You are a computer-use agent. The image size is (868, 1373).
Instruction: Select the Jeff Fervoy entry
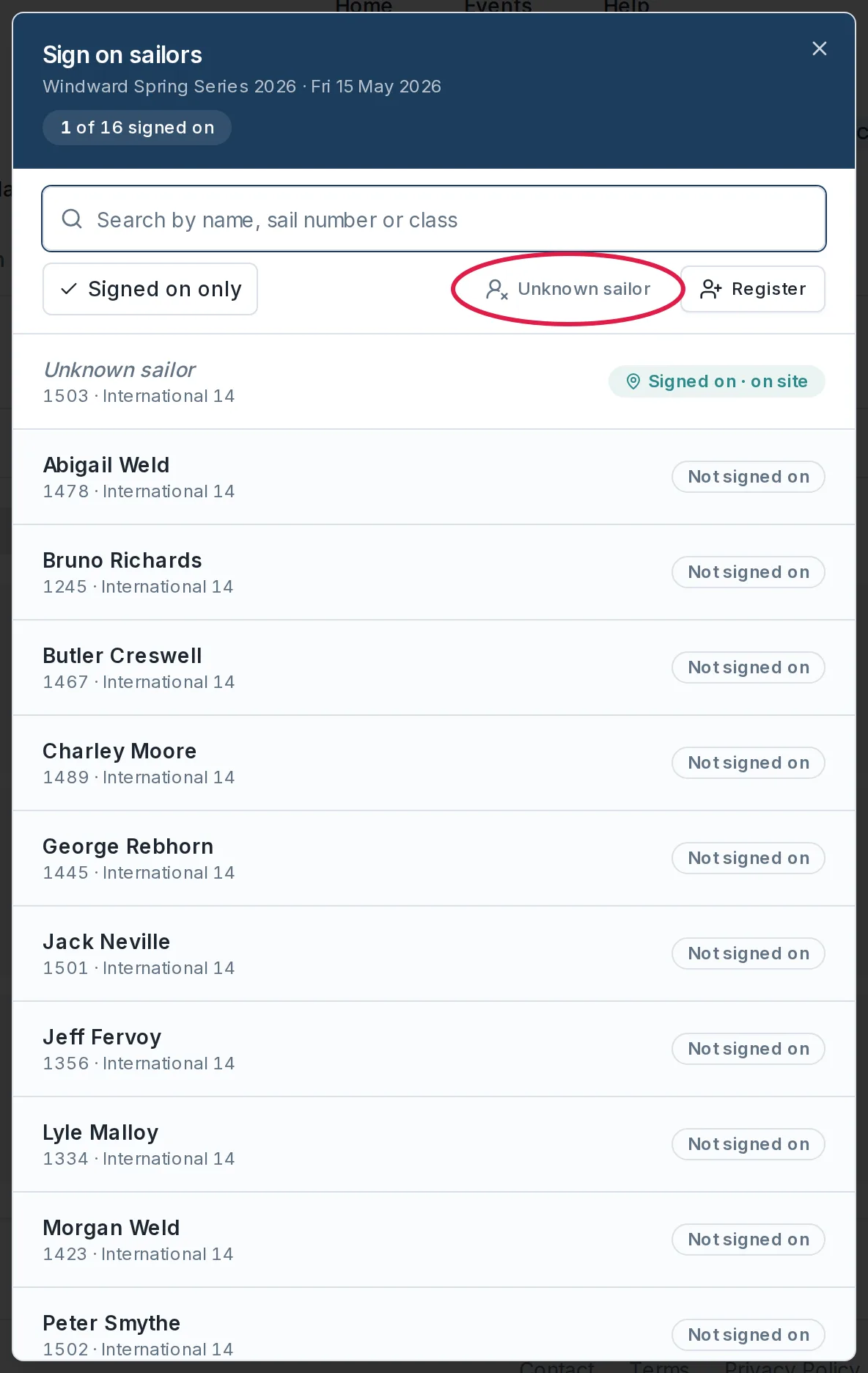(x=434, y=1049)
